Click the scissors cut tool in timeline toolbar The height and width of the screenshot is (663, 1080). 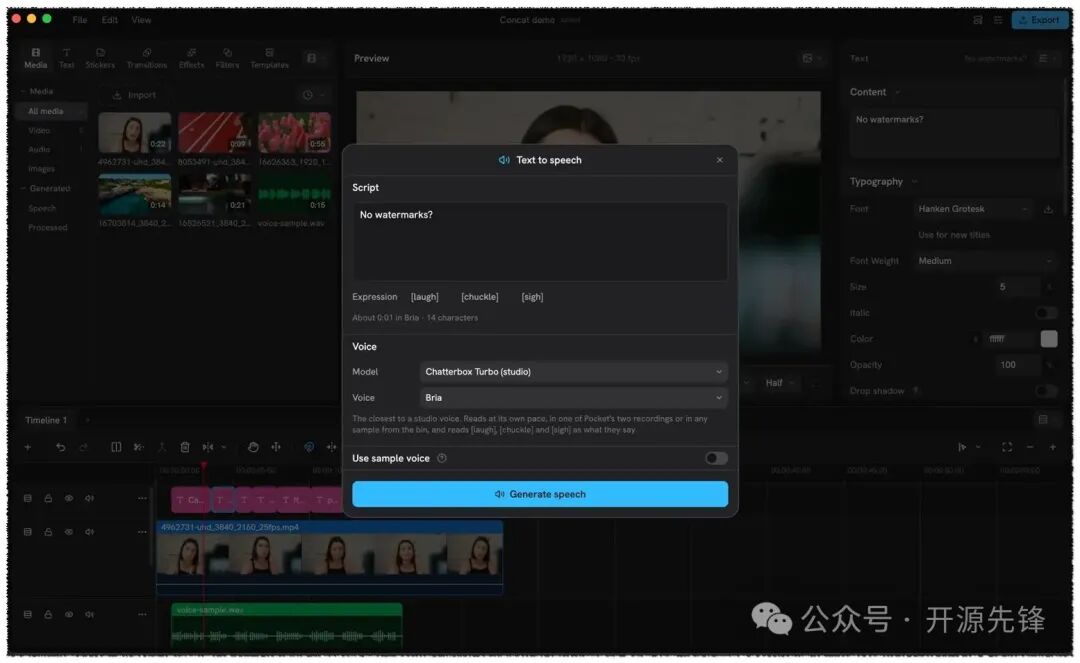point(138,447)
